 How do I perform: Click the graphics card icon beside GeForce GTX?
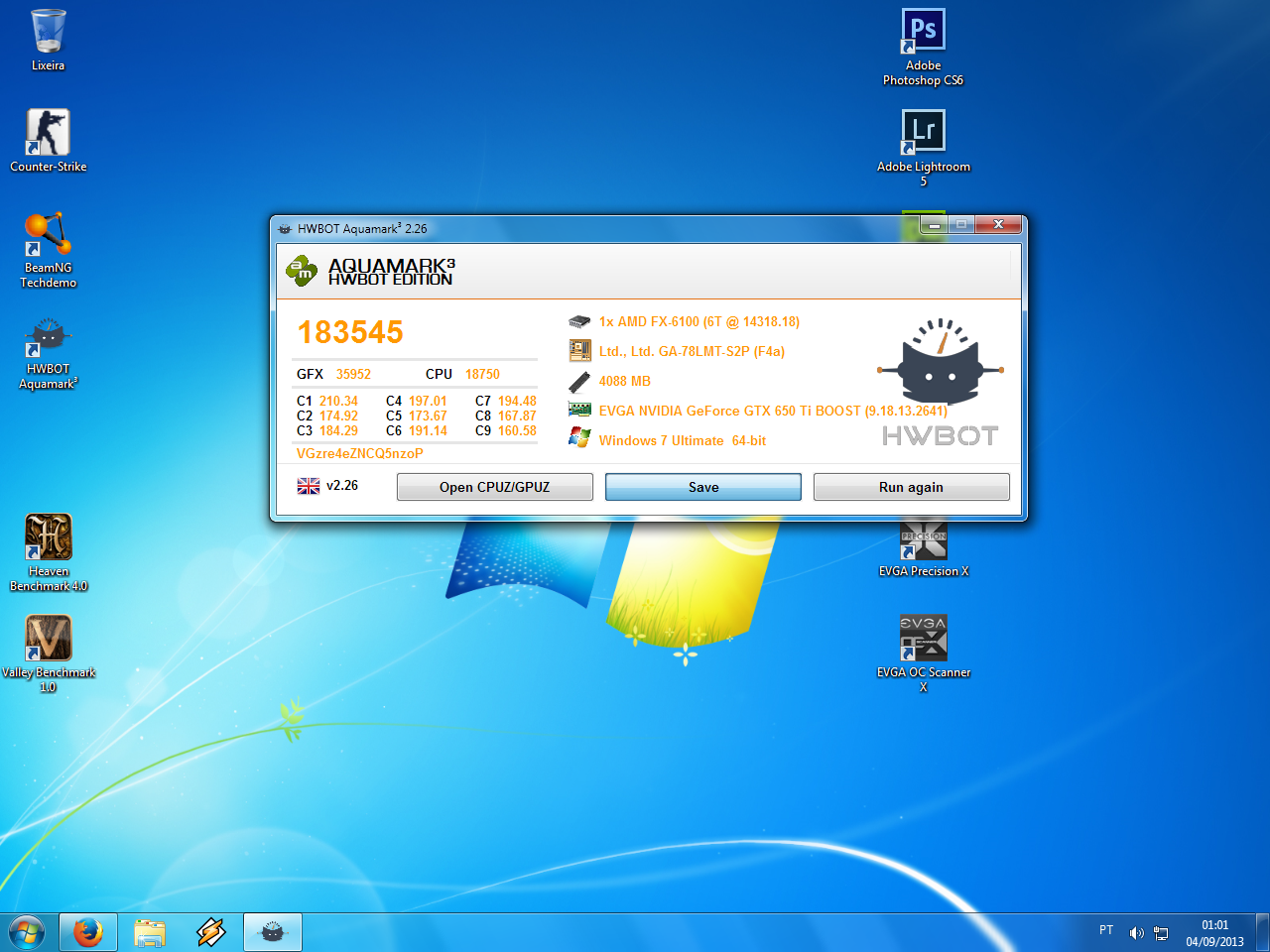(x=579, y=410)
